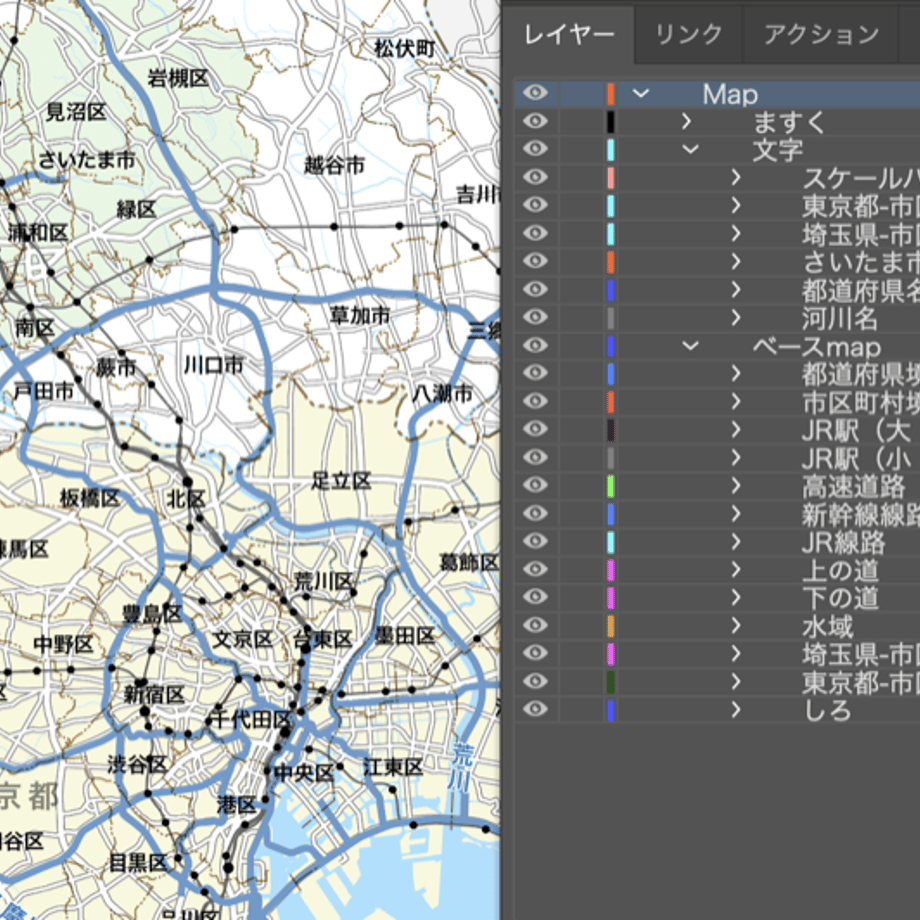Image resolution: width=920 pixels, height=920 pixels.
Task: Collapse the 文字 layer group
Action: (691, 150)
